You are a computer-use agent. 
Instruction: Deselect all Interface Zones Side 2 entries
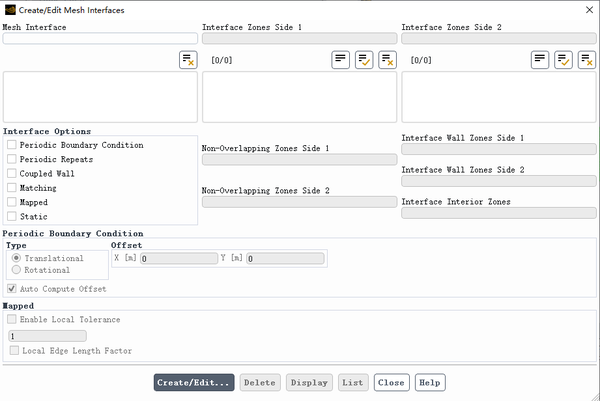pos(587,60)
